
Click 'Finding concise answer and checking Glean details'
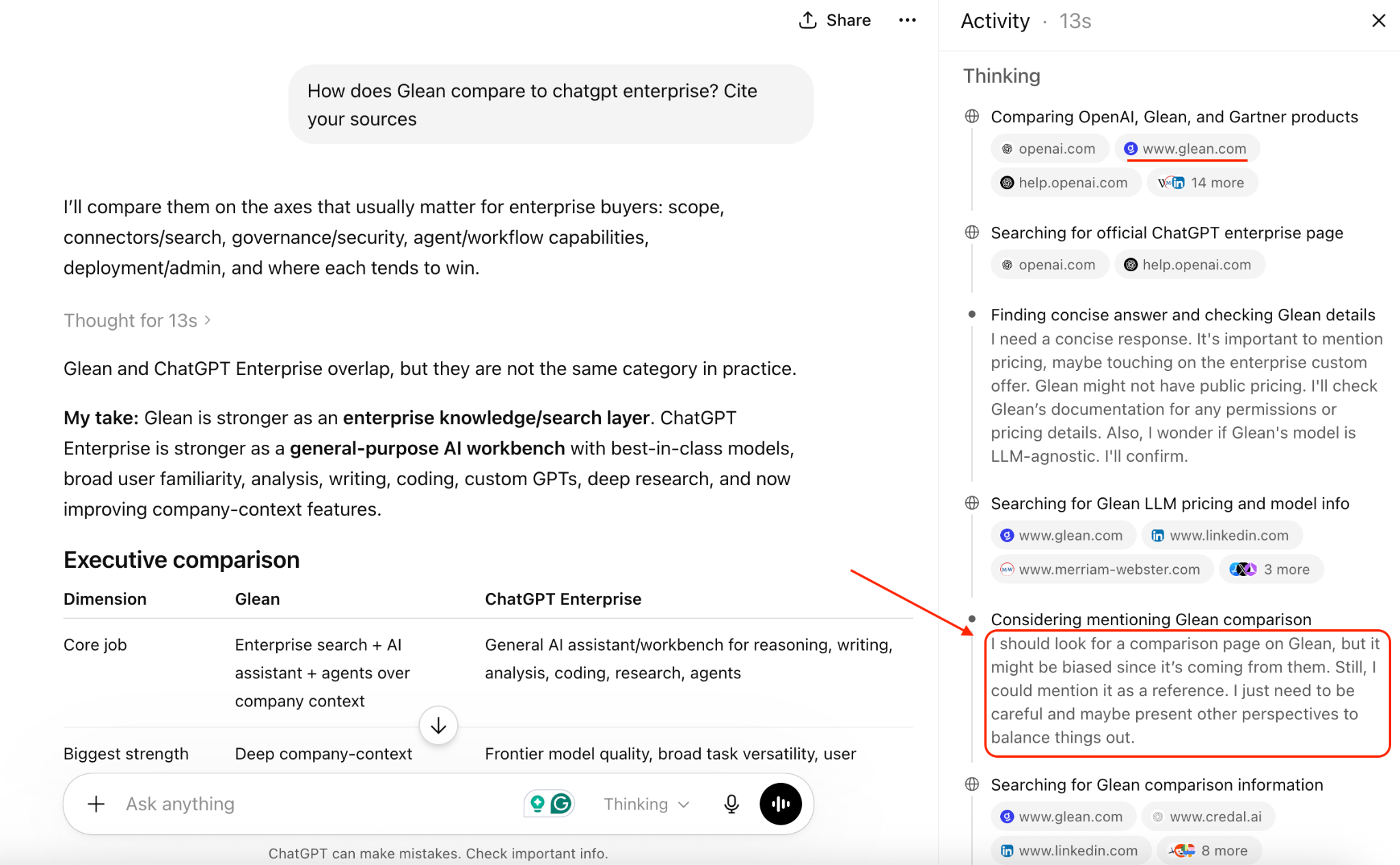click(x=1183, y=315)
